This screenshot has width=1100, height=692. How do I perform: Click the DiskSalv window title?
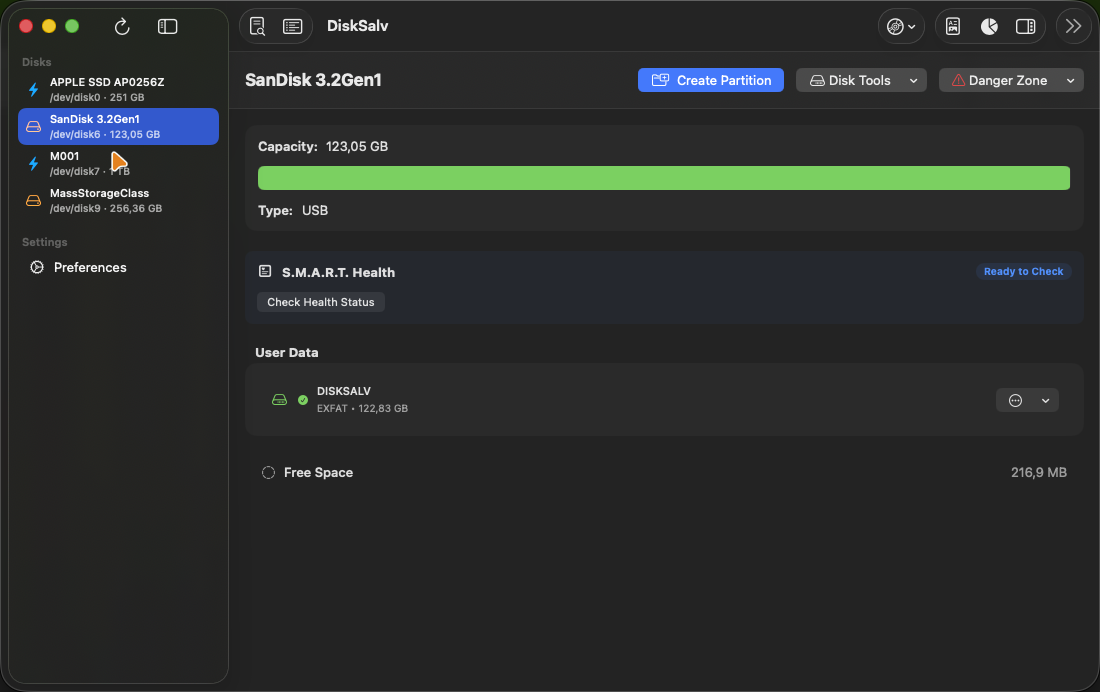click(x=357, y=26)
